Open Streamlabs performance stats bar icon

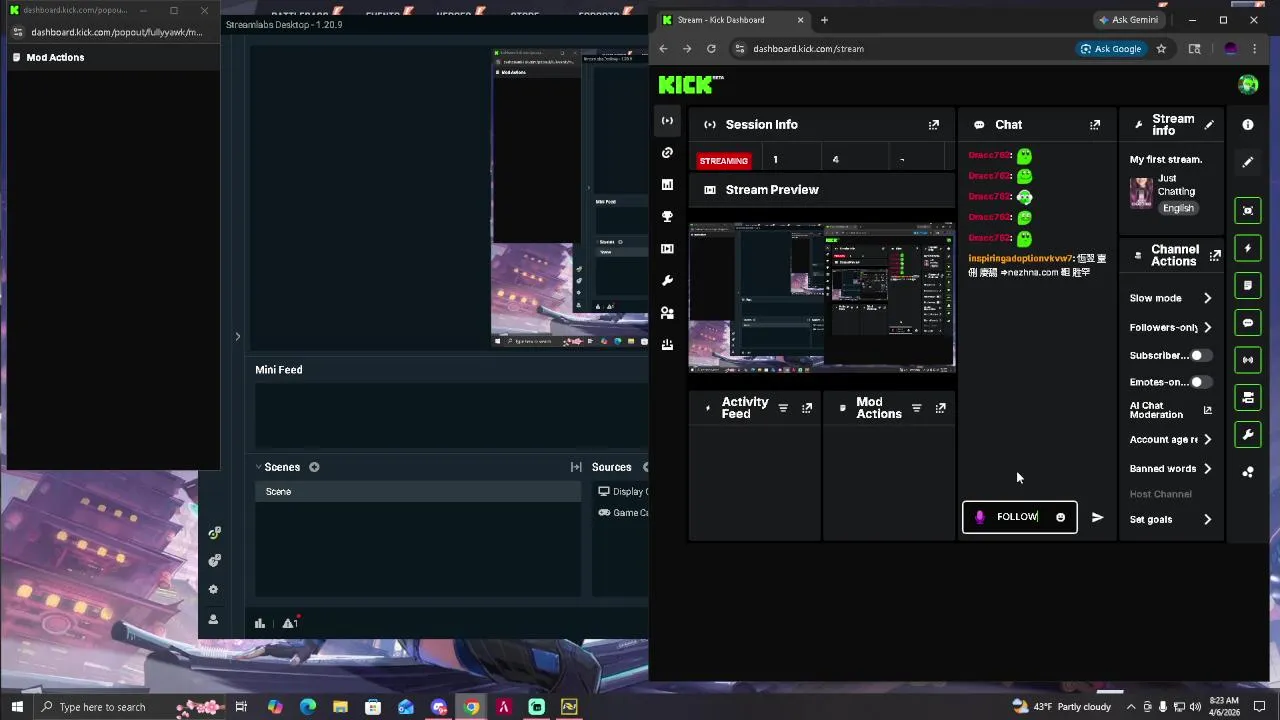260,623
